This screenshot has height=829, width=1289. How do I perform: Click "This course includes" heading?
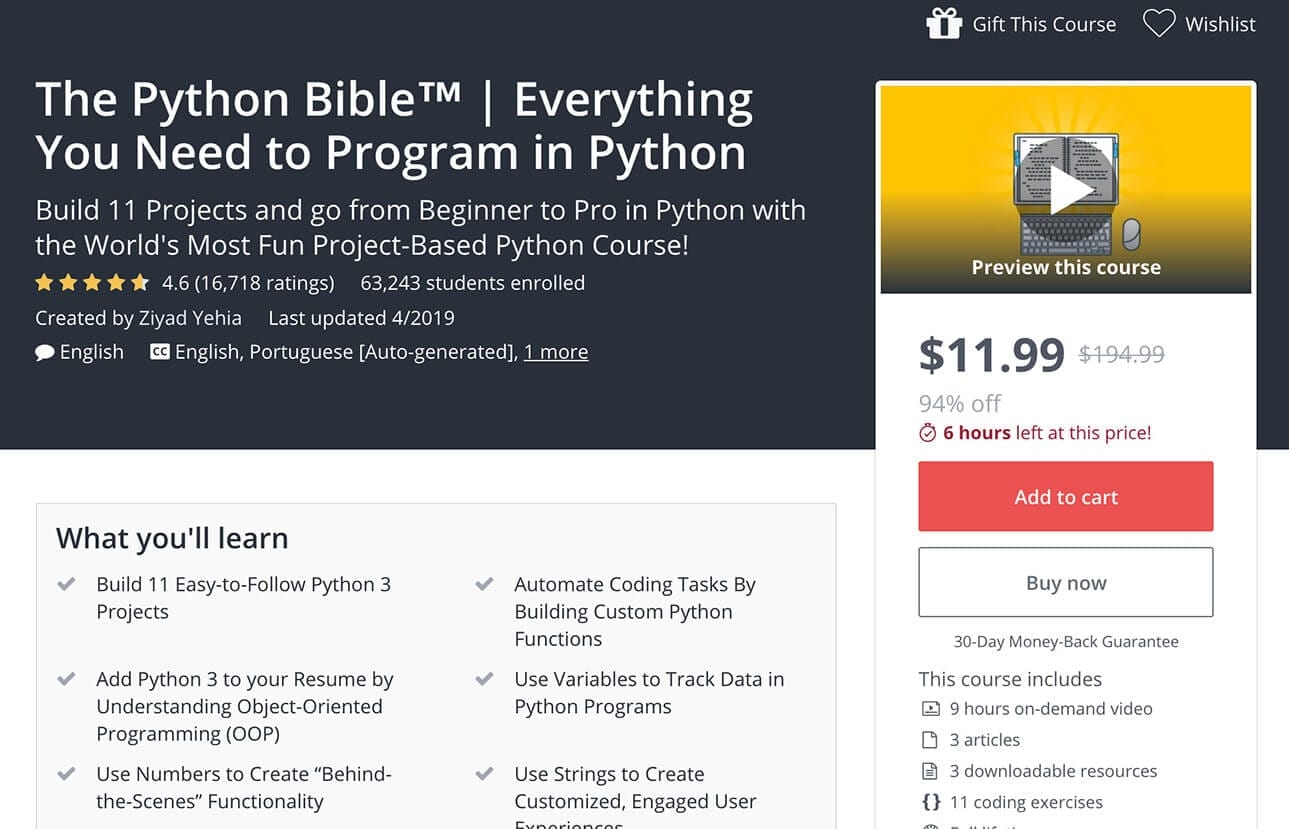(1010, 679)
